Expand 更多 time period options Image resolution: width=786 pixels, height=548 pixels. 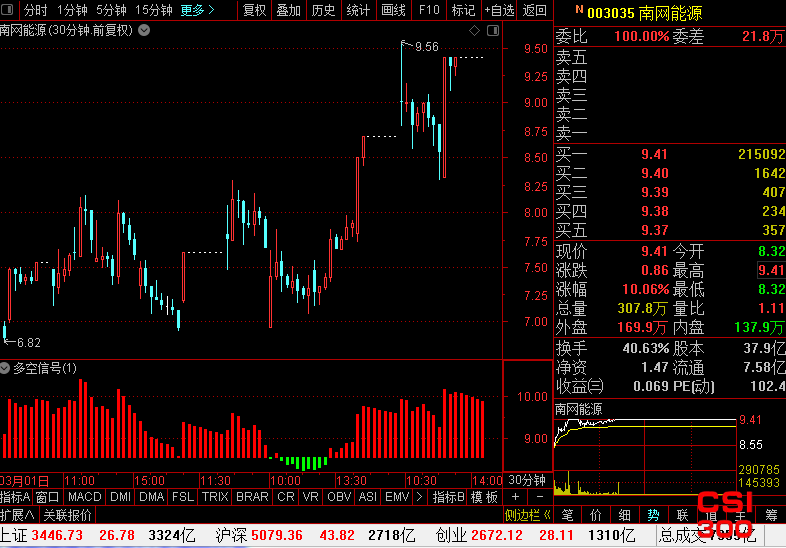198,10
